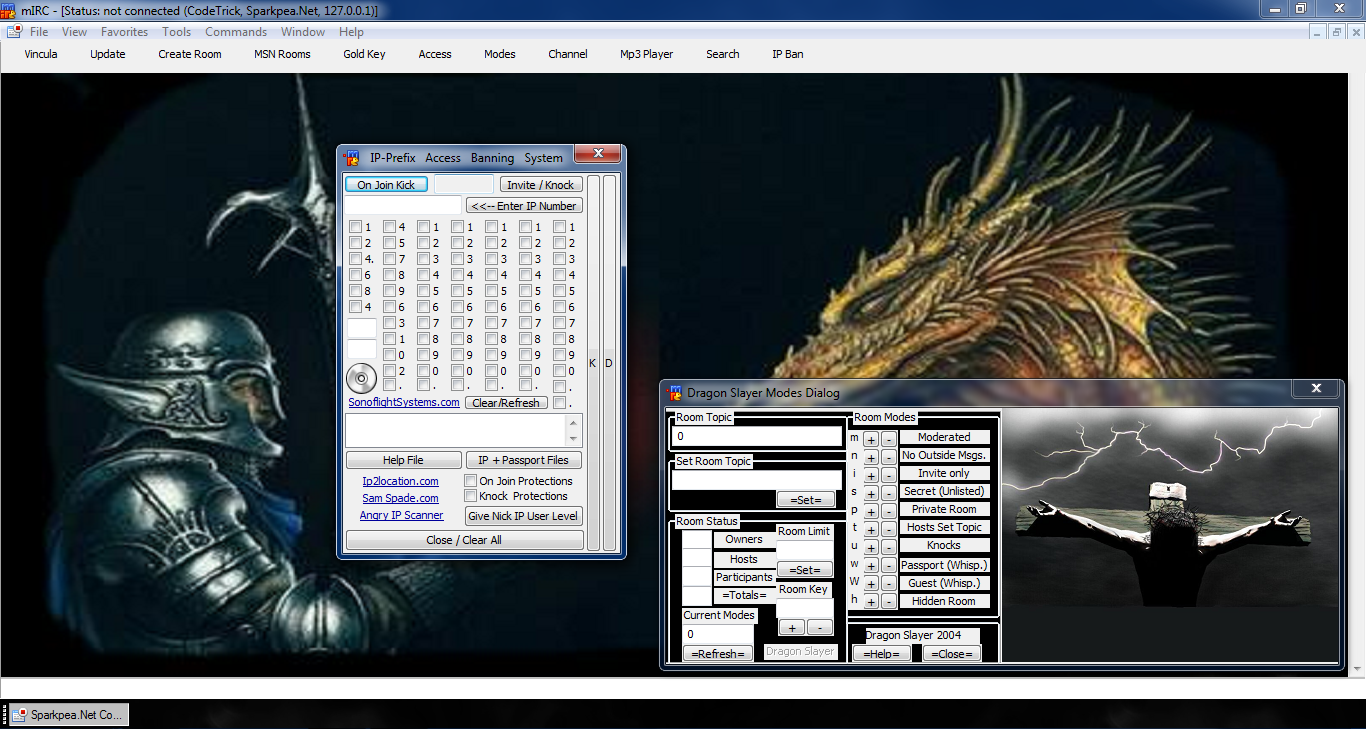
Task: Click the + button under Room Key
Action: click(791, 627)
